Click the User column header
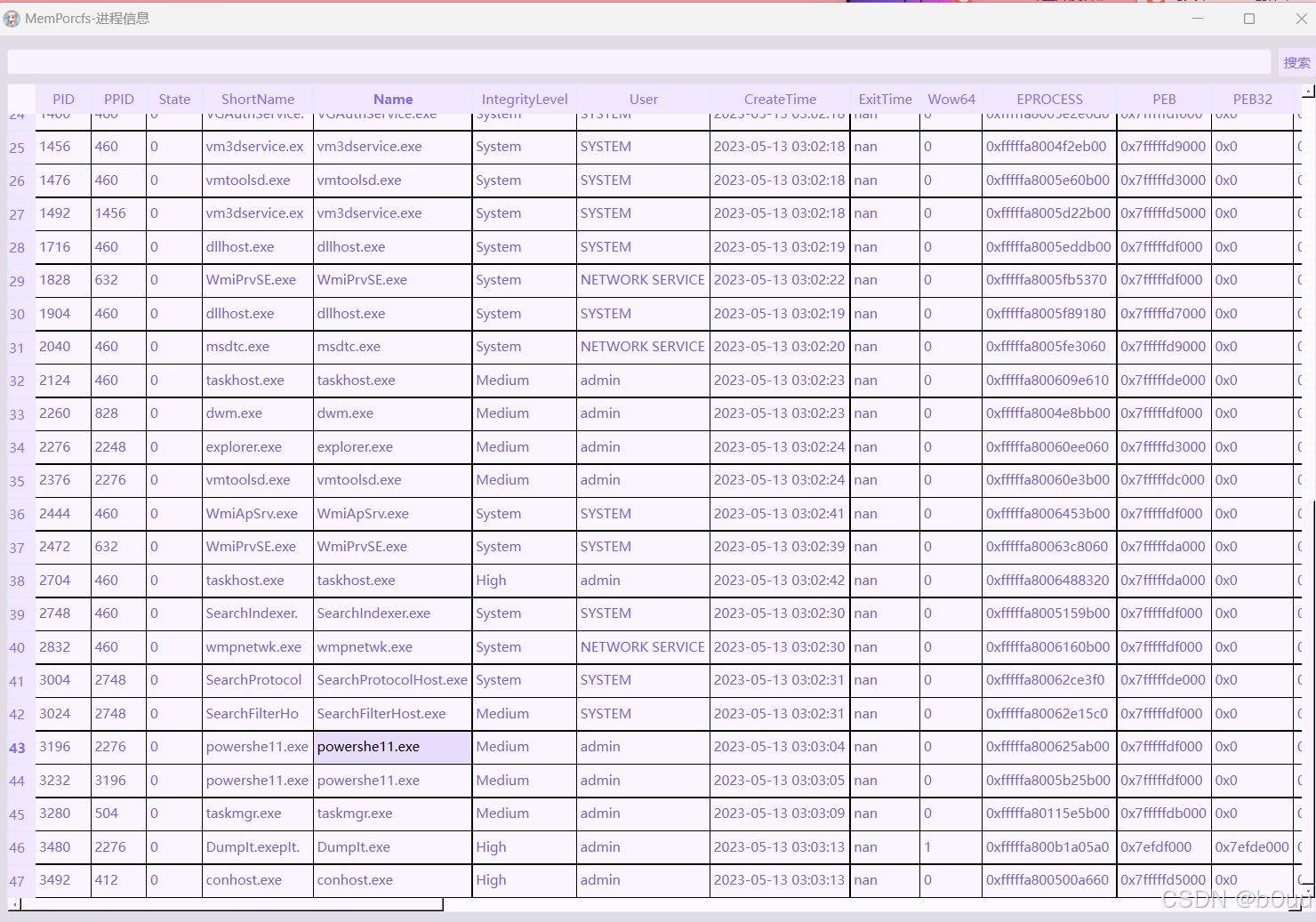Screen dimensions: 1316x922 pos(644,100)
